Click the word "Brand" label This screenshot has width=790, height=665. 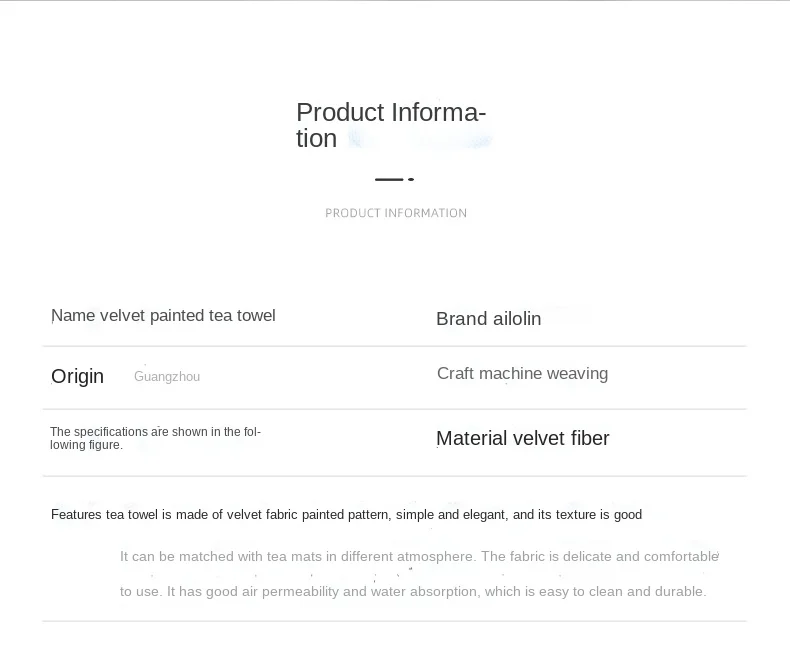(462, 319)
